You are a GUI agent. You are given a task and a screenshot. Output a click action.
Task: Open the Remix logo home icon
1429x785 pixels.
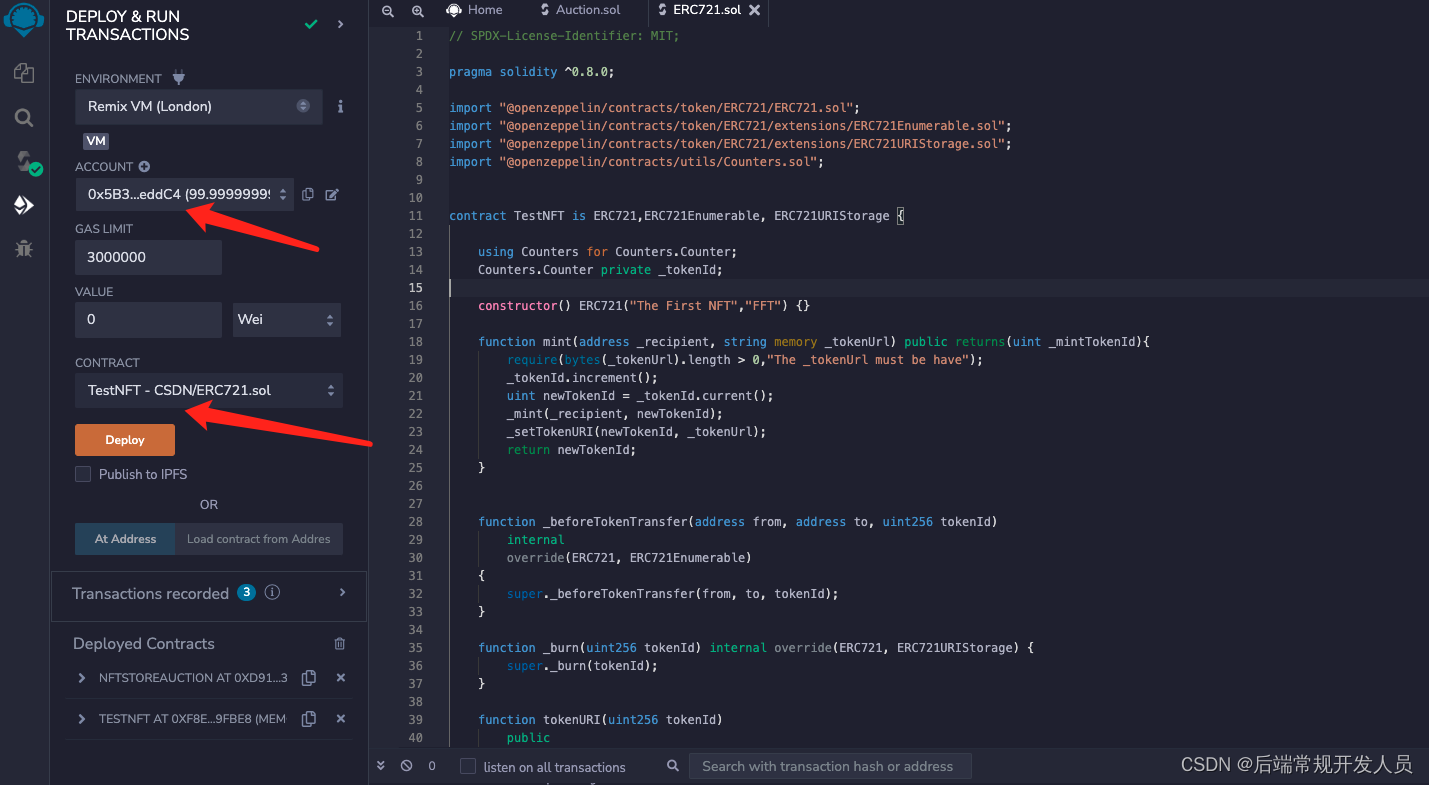click(24, 18)
